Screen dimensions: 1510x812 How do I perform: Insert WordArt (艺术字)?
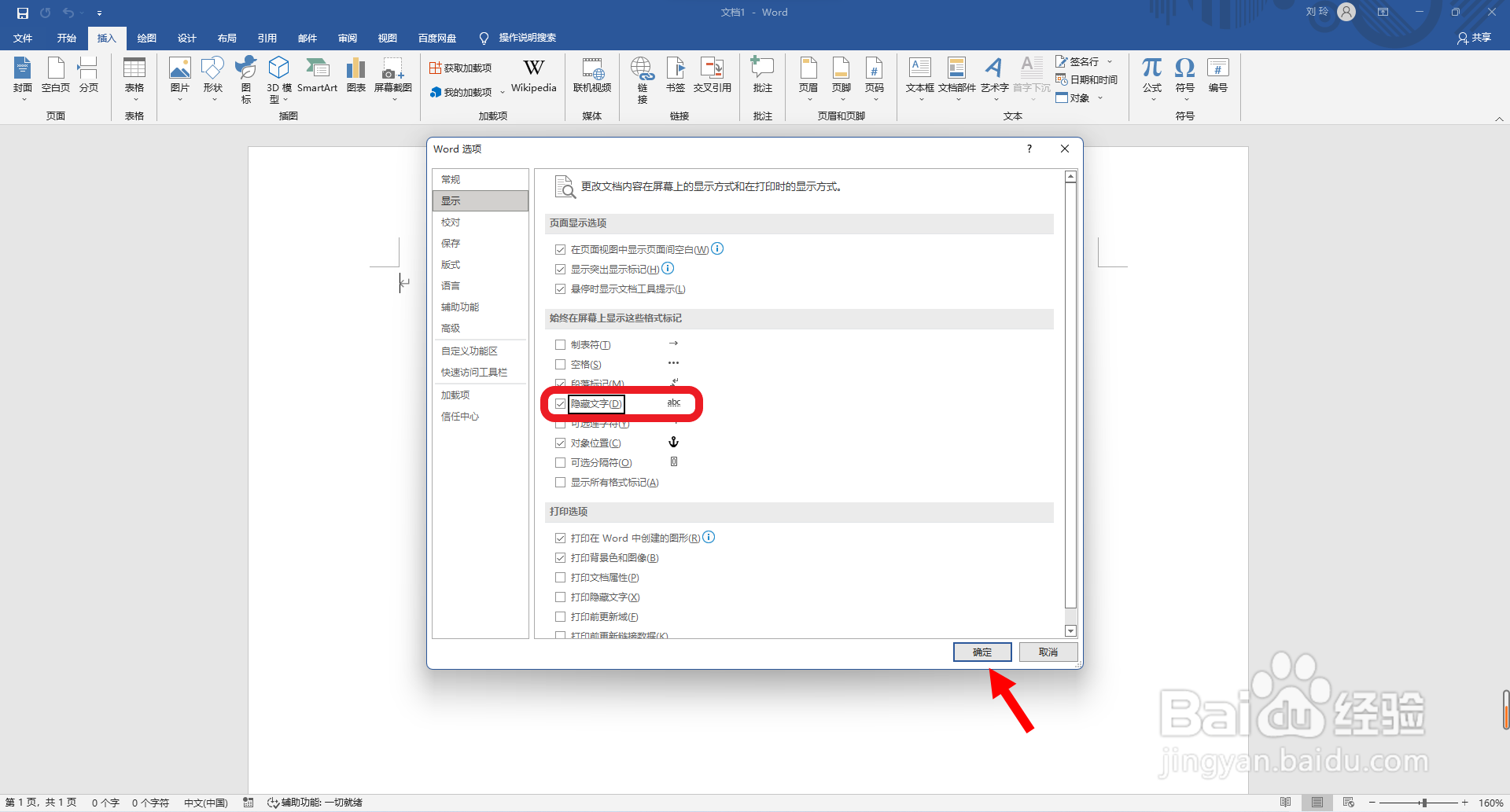coord(994,79)
